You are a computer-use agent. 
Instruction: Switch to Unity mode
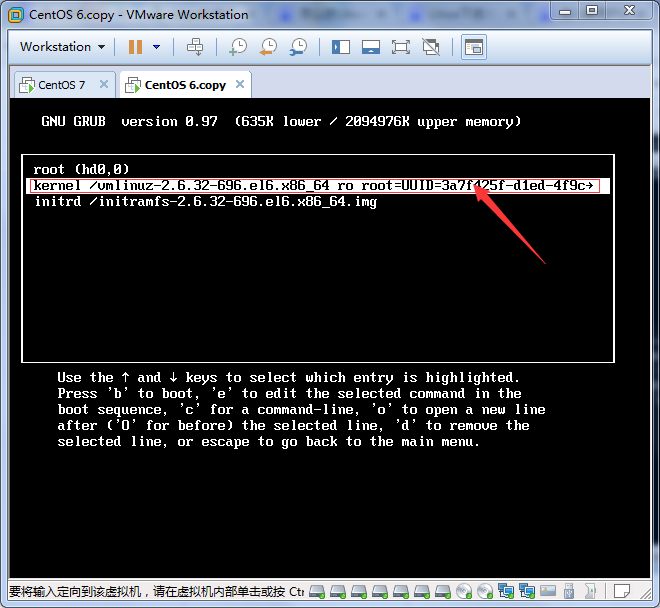coord(431,47)
